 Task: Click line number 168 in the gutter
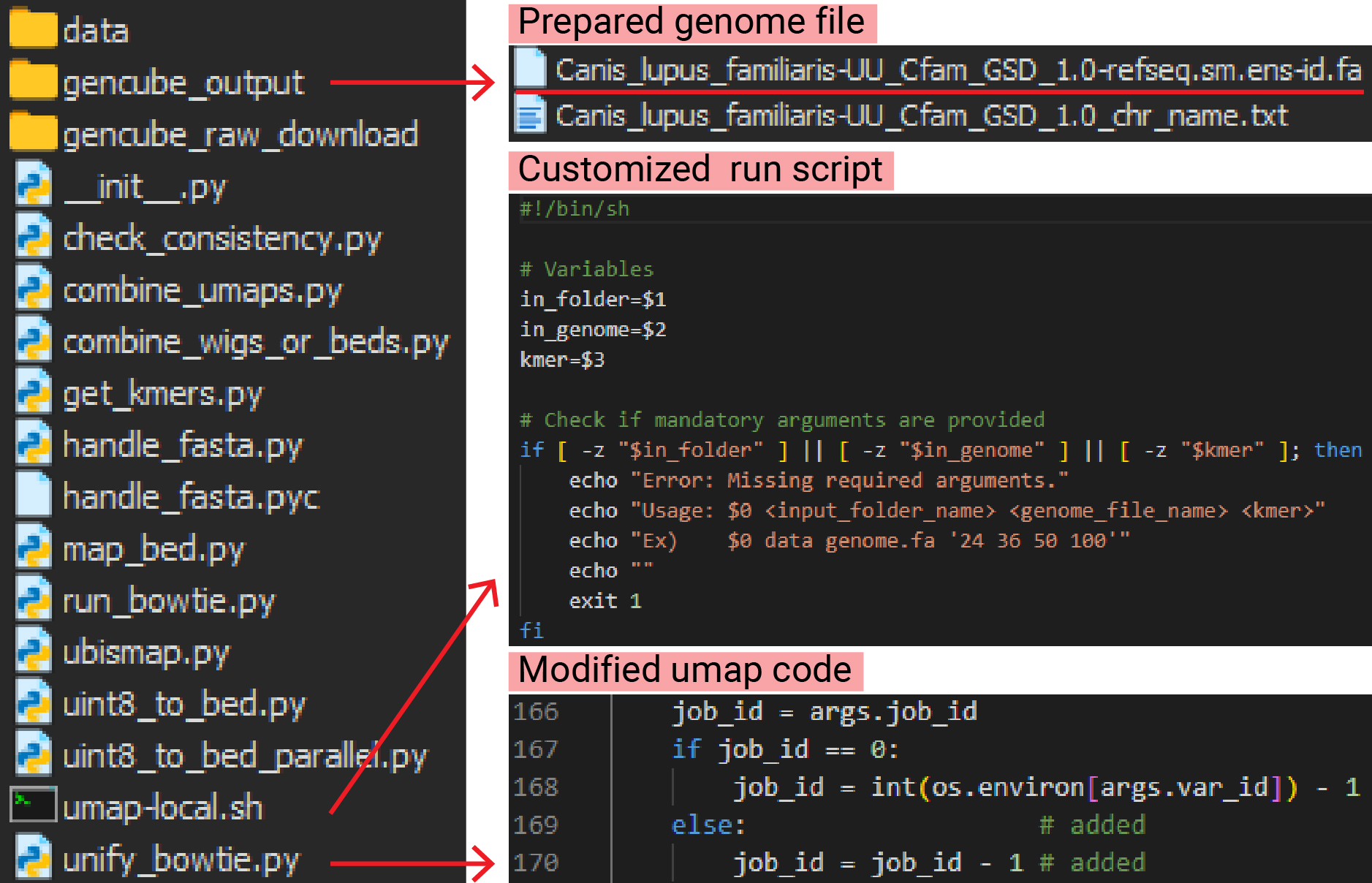click(536, 787)
